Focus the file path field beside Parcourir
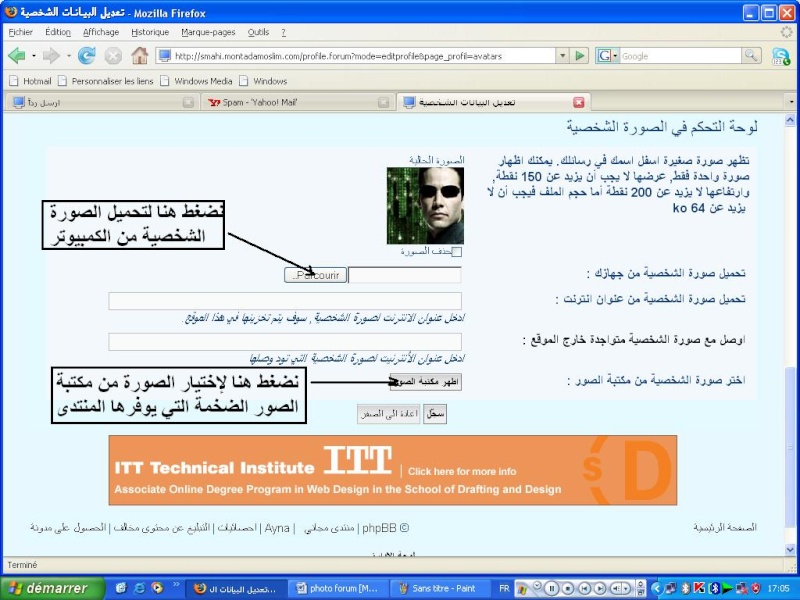Image resolution: width=800 pixels, height=600 pixels. click(x=405, y=275)
